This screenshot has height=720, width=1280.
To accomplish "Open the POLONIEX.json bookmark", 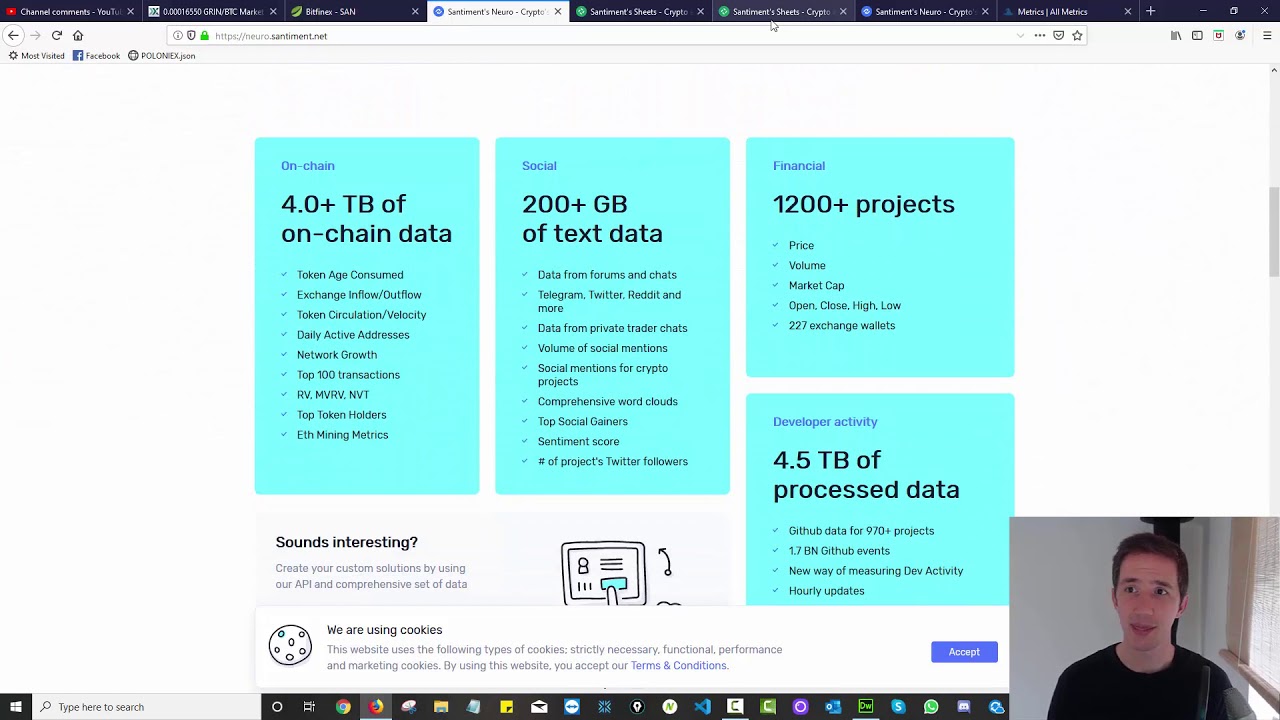I will [161, 56].
